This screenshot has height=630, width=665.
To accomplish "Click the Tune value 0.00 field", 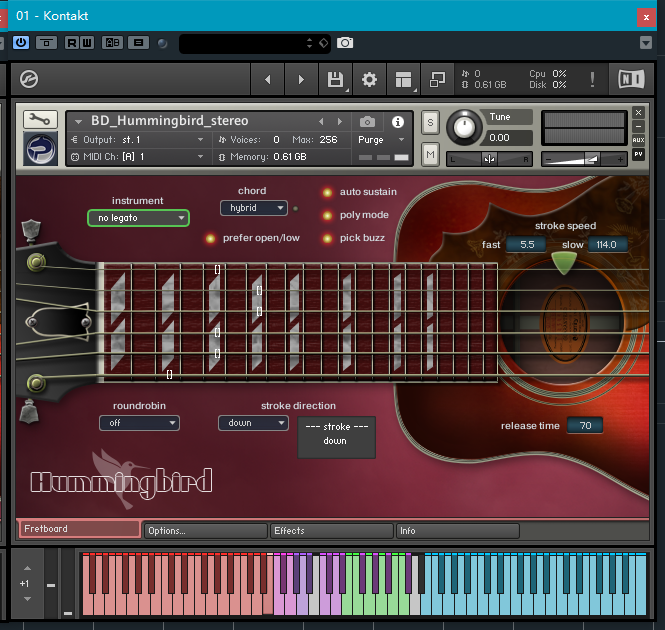I will click(x=508, y=138).
